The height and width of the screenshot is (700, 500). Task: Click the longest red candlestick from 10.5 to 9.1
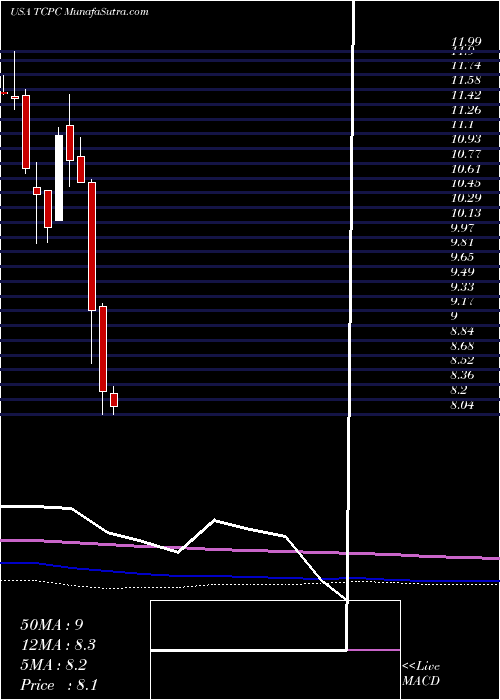92,246
